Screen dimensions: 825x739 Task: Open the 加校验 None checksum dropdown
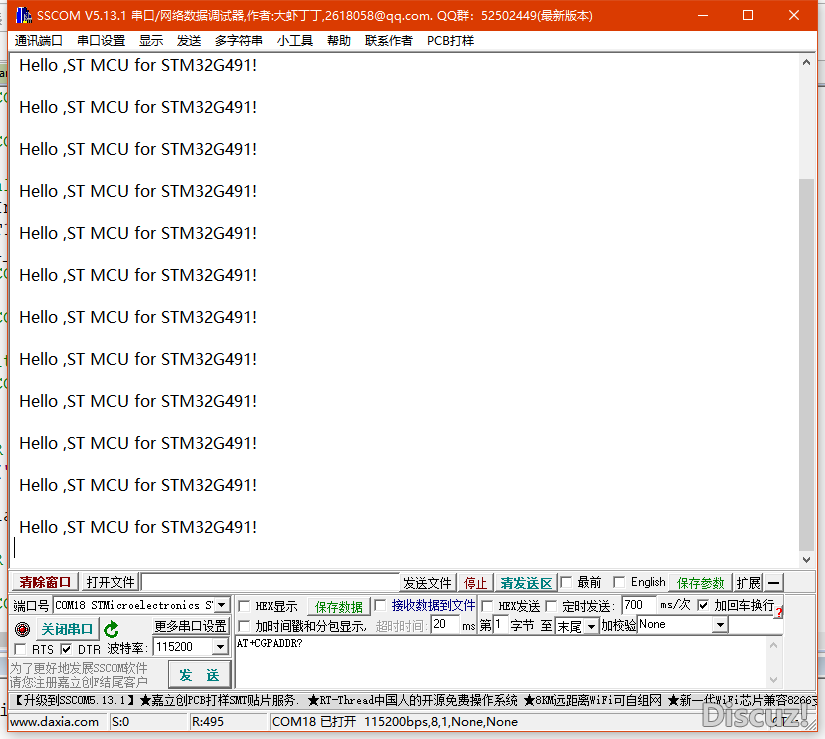pyautogui.click(x=720, y=625)
